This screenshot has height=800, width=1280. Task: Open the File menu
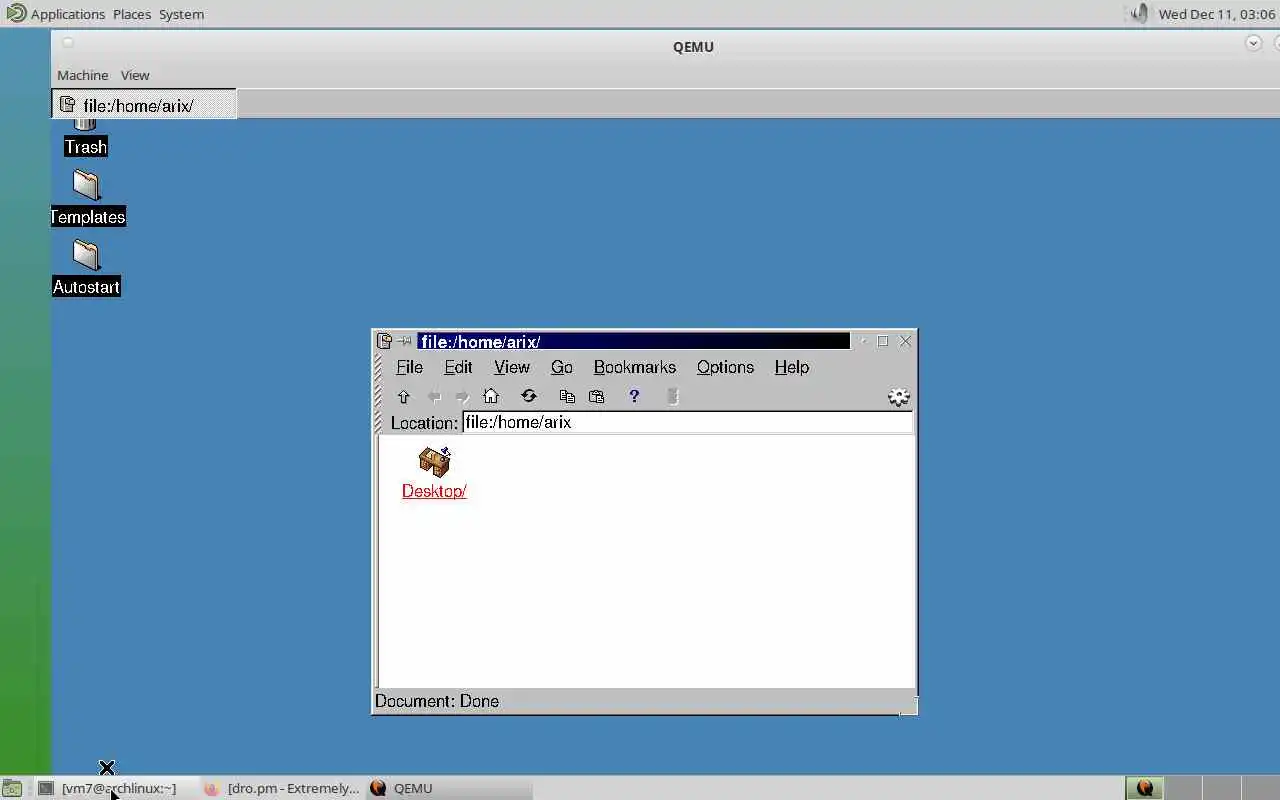pos(409,367)
